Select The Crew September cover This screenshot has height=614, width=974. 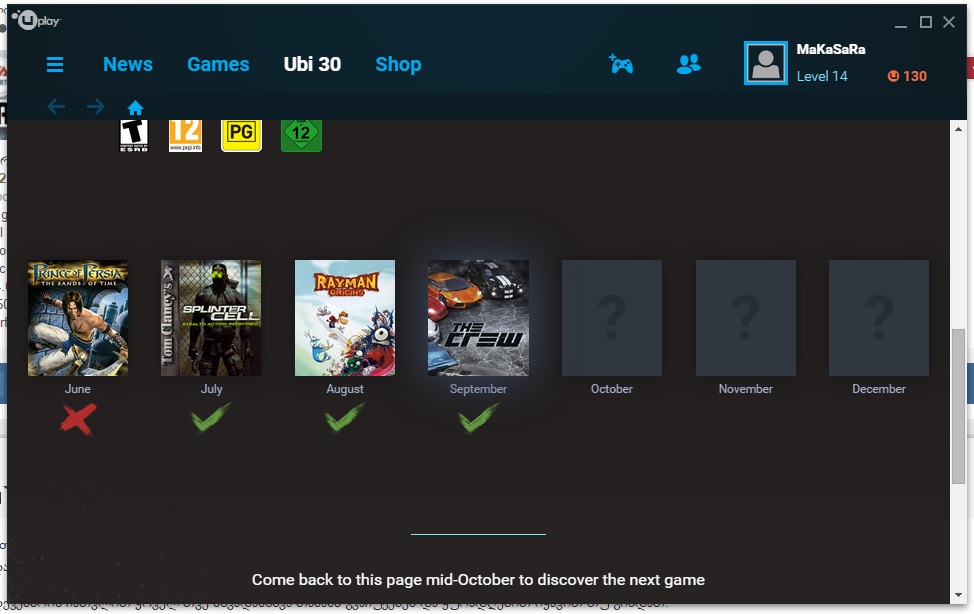(478, 318)
